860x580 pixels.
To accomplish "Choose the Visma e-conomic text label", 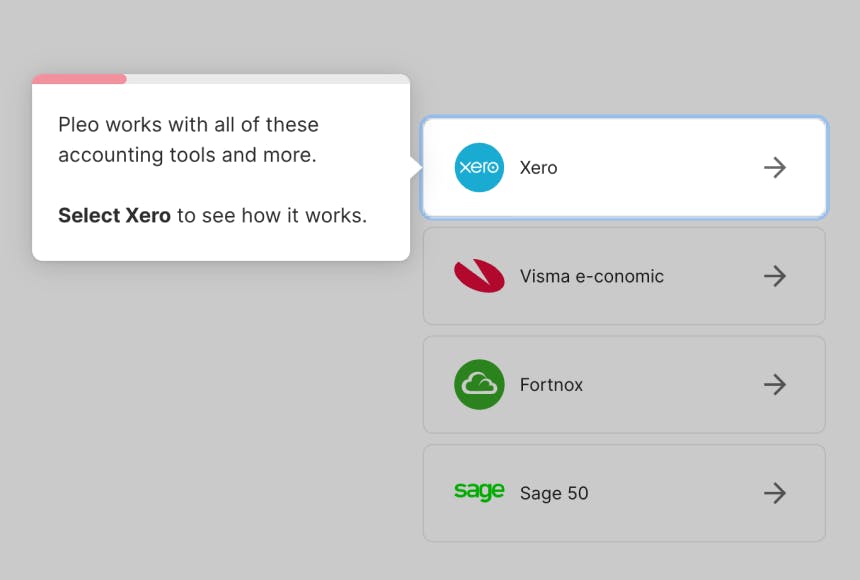I will [591, 276].
